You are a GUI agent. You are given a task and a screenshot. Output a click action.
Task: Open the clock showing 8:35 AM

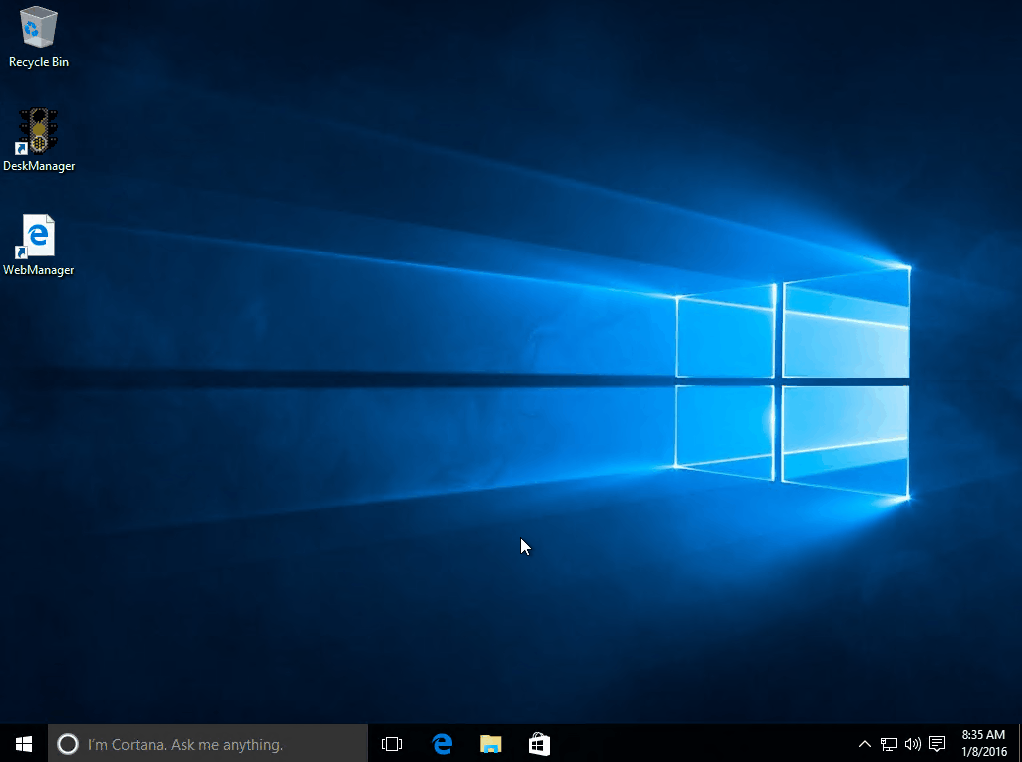click(984, 744)
